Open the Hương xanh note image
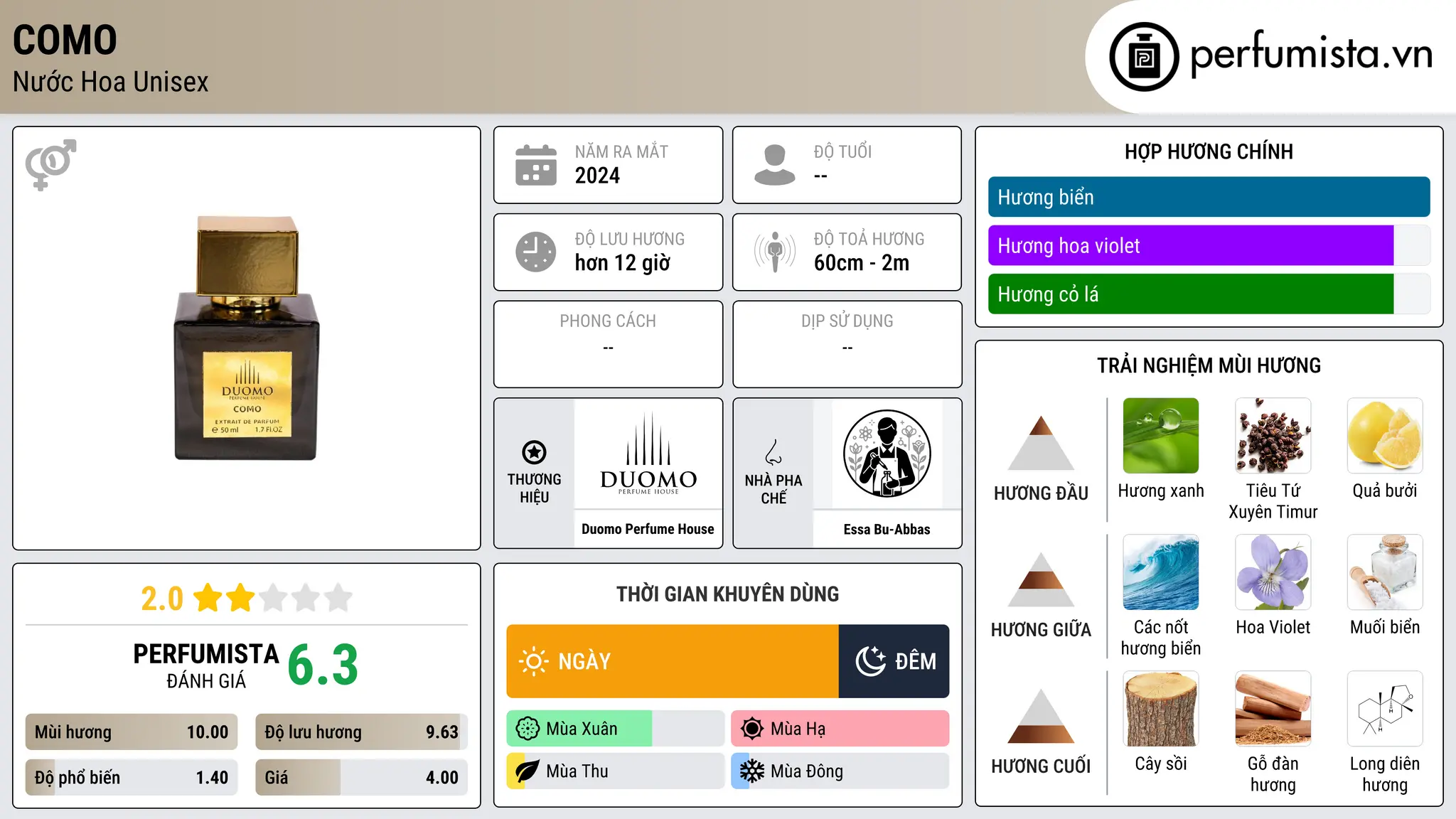This screenshot has height=819, width=1456. [x=1161, y=436]
